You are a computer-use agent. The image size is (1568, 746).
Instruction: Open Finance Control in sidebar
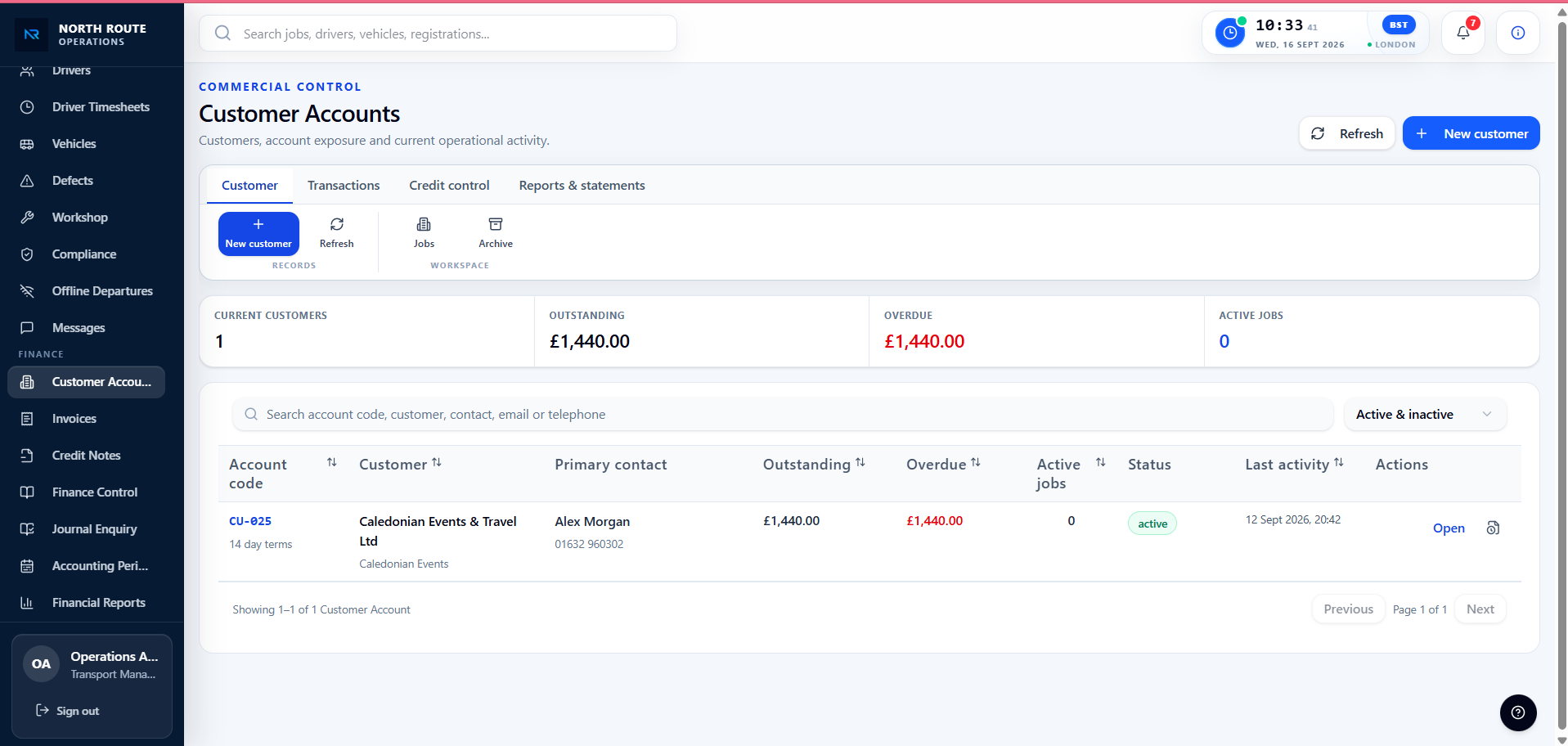click(87, 492)
